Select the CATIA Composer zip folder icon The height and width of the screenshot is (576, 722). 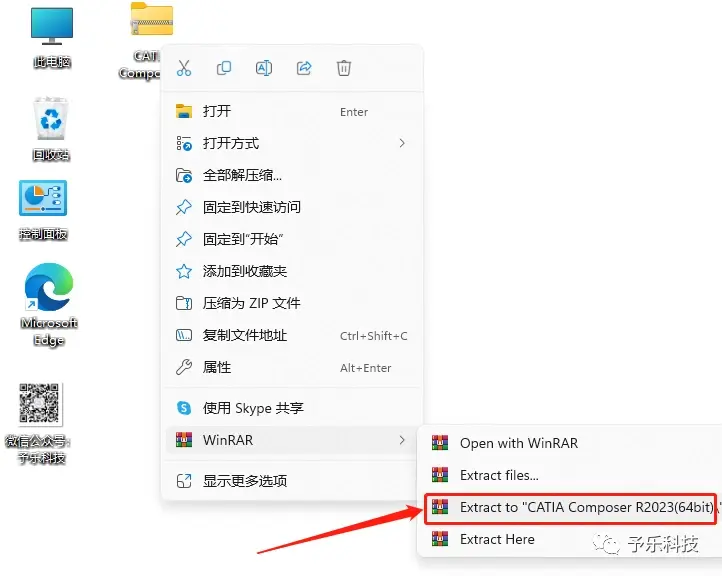click(151, 19)
